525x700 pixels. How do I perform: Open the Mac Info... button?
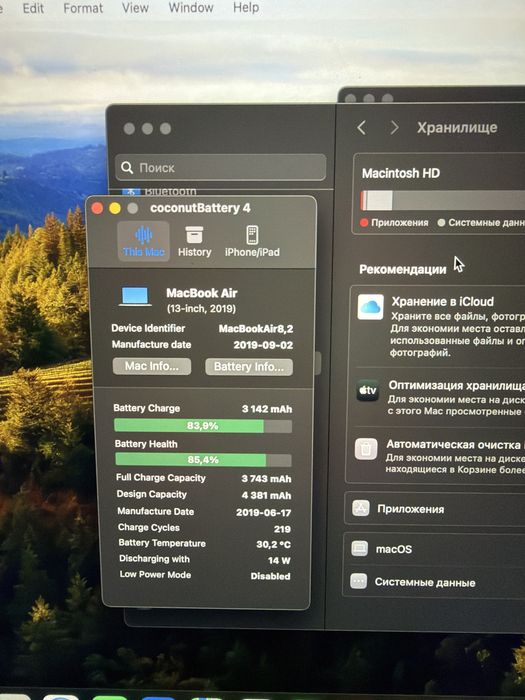[152, 366]
